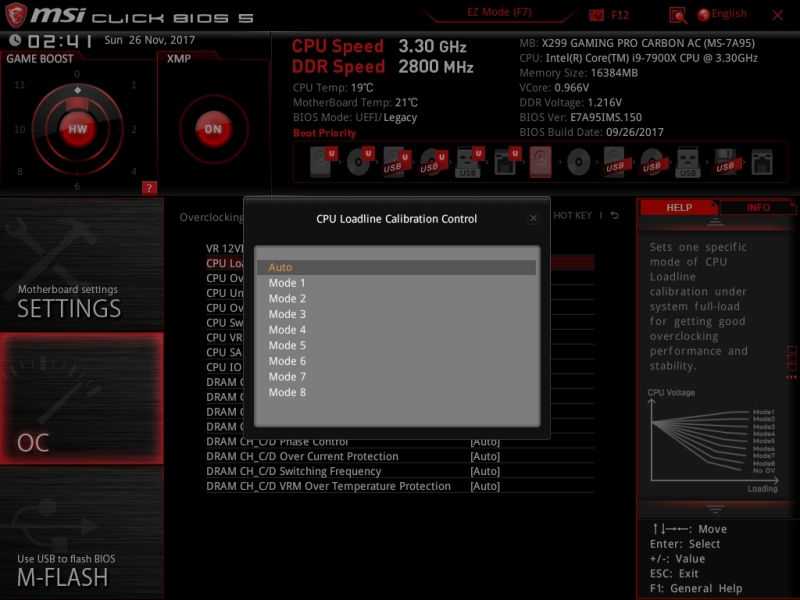Click the top scroll grip in the help panel
The width and height of the screenshot is (800, 600).
(715, 222)
